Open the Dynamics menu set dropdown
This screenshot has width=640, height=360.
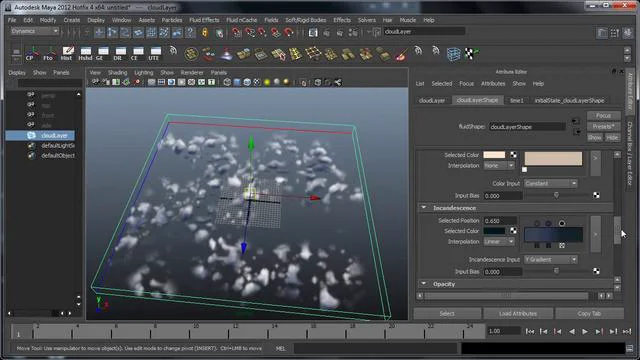coord(34,31)
